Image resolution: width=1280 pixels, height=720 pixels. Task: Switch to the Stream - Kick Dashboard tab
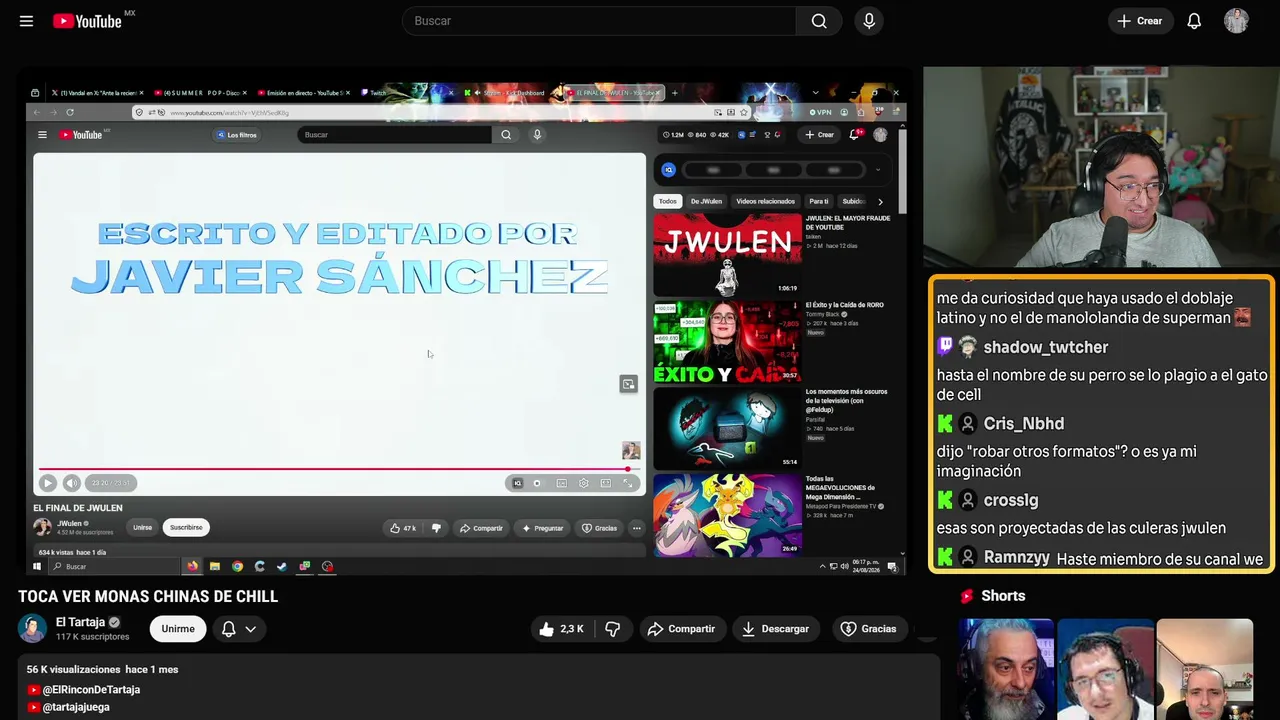(x=508, y=93)
